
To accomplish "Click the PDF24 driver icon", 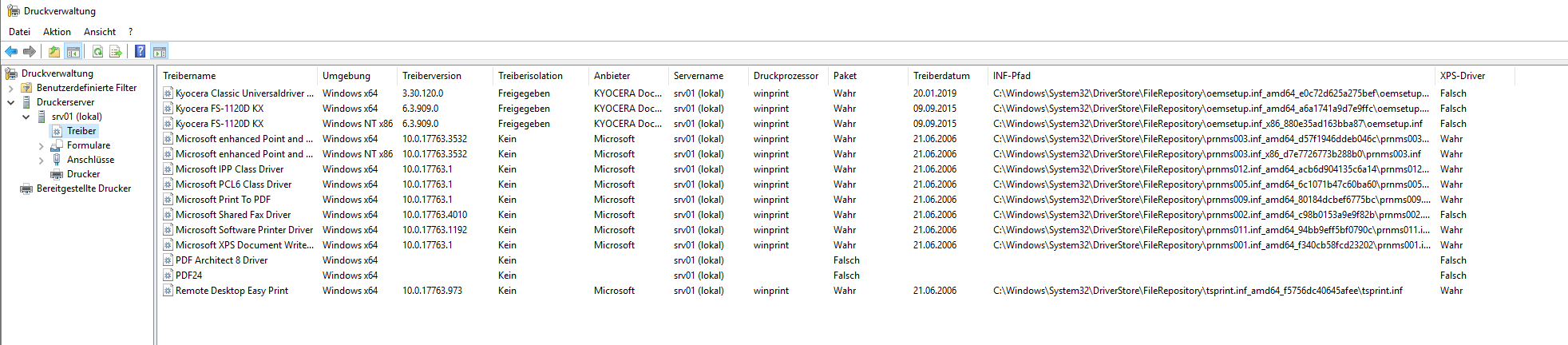I will click(168, 276).
